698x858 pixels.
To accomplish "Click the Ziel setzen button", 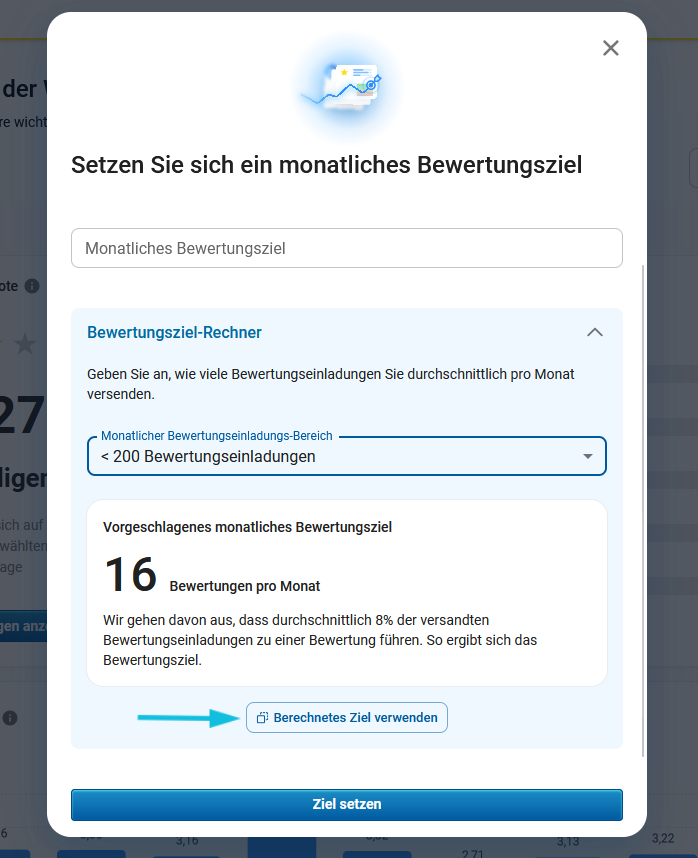I will [347, 804].
